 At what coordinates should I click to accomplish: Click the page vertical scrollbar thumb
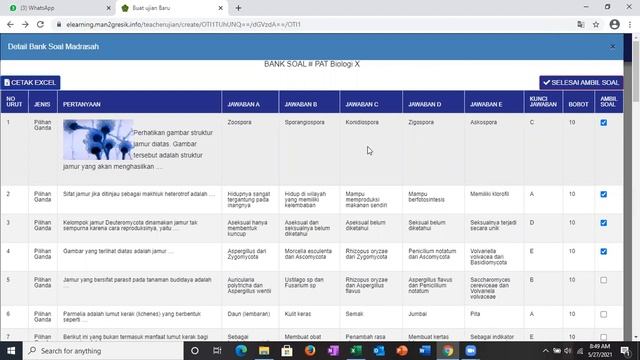click(636, 71)
